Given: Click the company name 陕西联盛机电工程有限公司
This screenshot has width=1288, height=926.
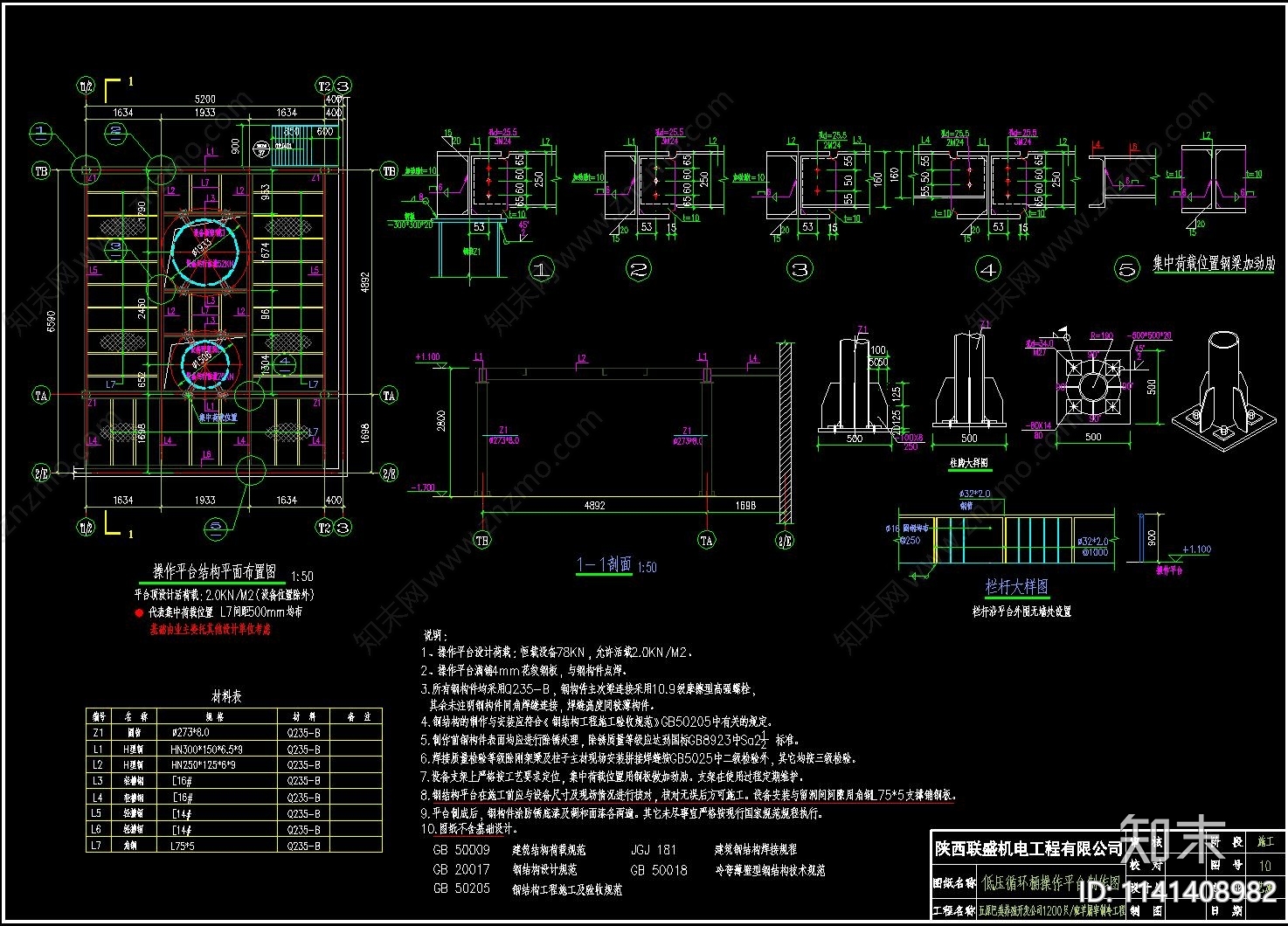Looking at the screenshot, I should click(x=1028, y=848).
